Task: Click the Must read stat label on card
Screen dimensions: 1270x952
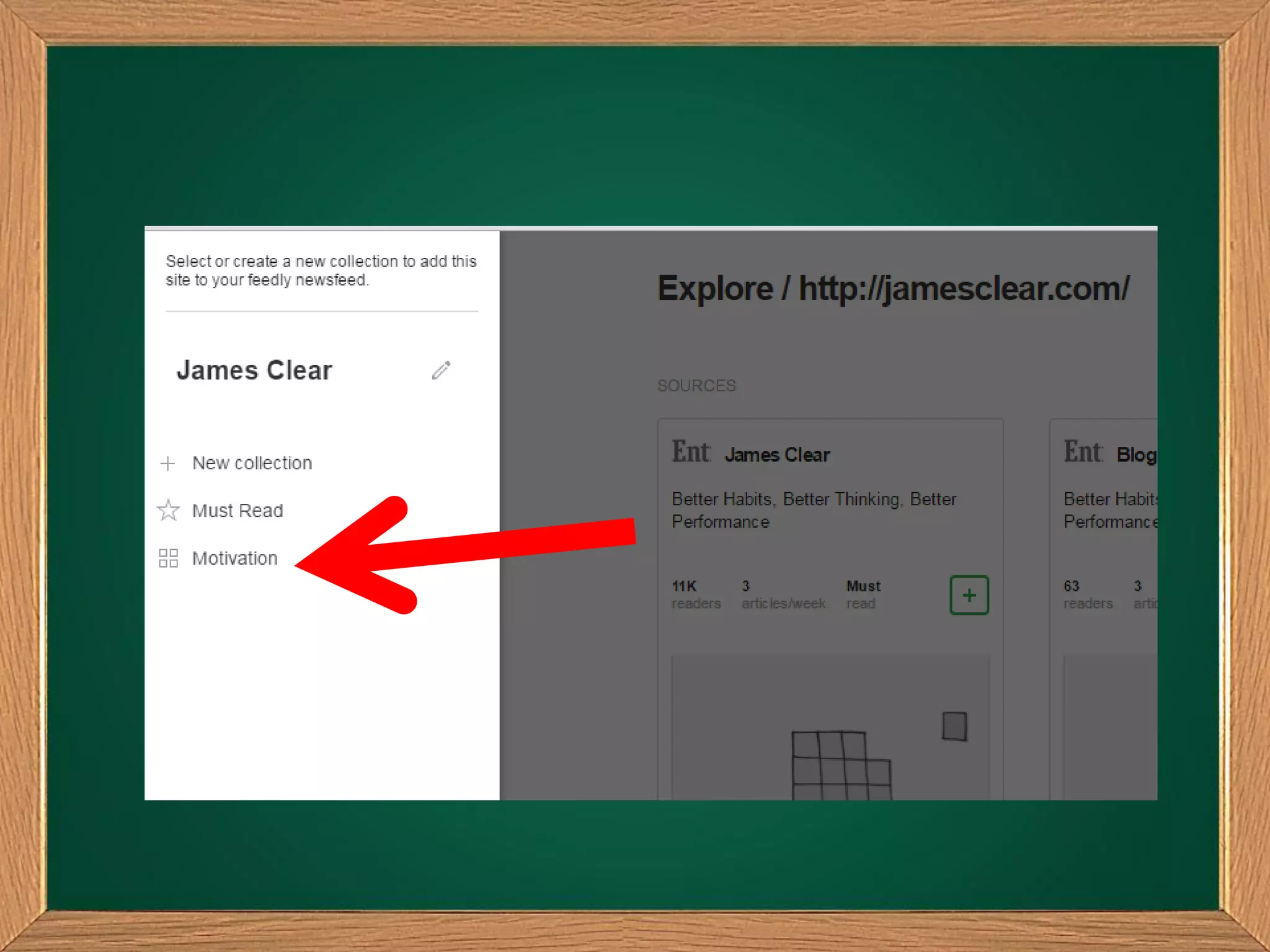Action: (863, 594)
